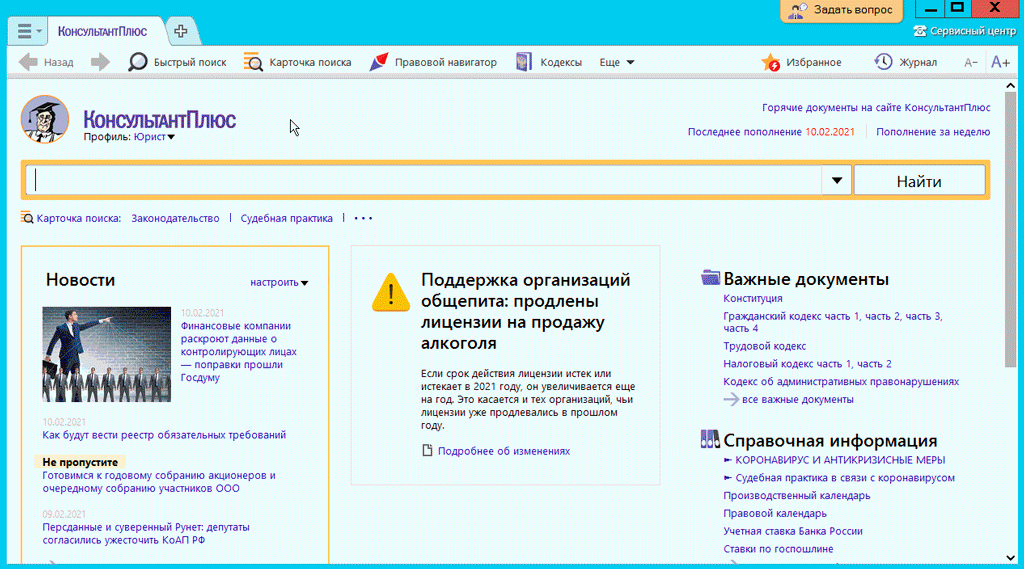This screenshot has width=1024, height=569.
Task: Click the arrow icon before все важные документы
Action: tap(731, 399)
